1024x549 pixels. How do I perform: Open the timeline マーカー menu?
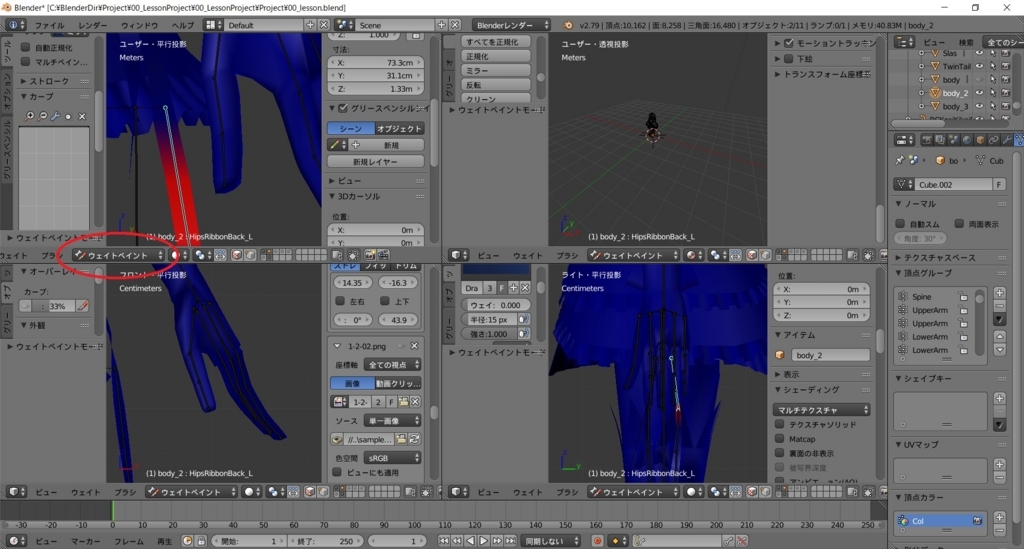pyautogui.click(x=86, y=541)
